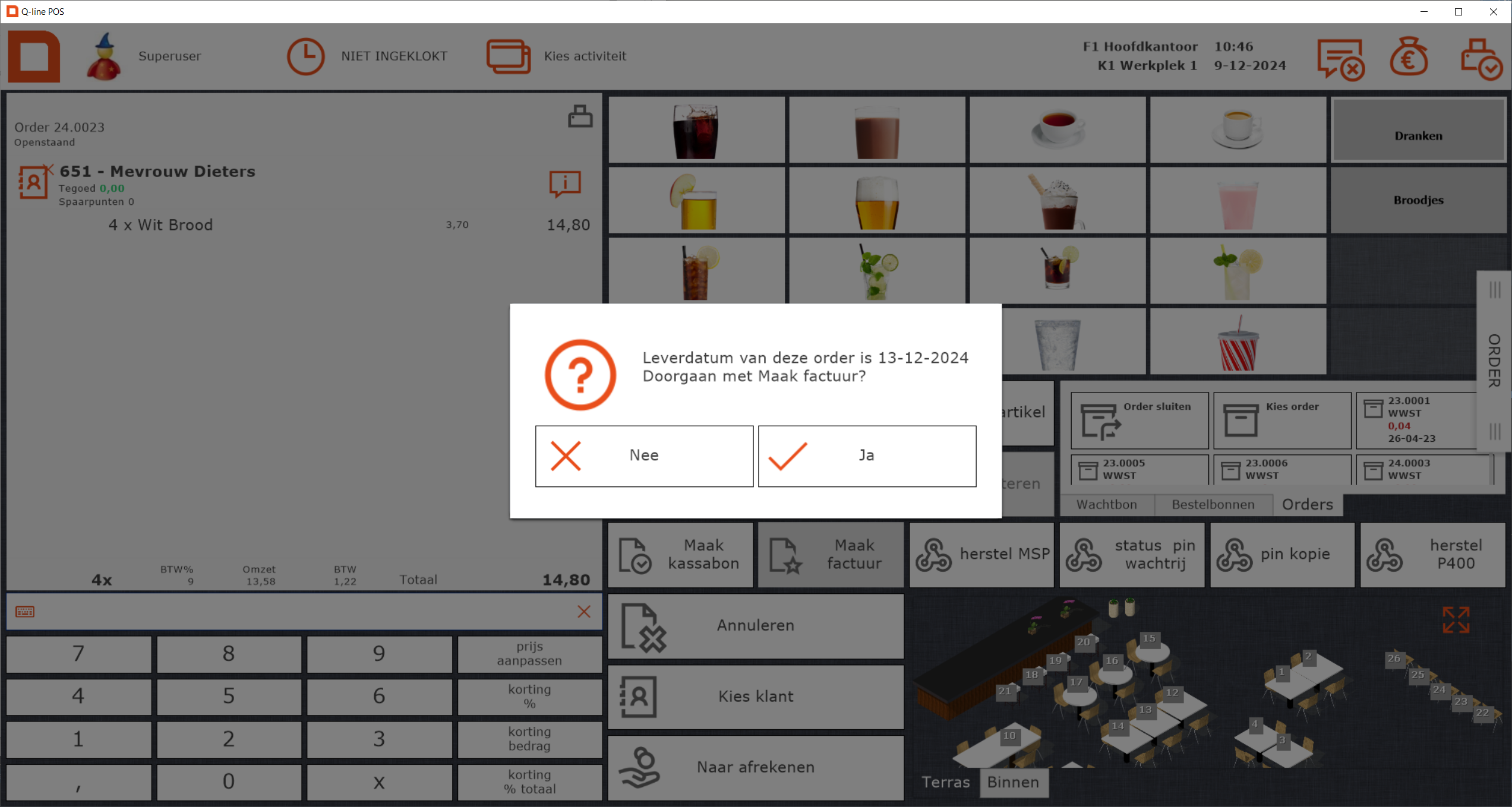The image size is (1512, 807).
Task: Show customer info speech bubble icon
Action: click(x=565, y=184)
